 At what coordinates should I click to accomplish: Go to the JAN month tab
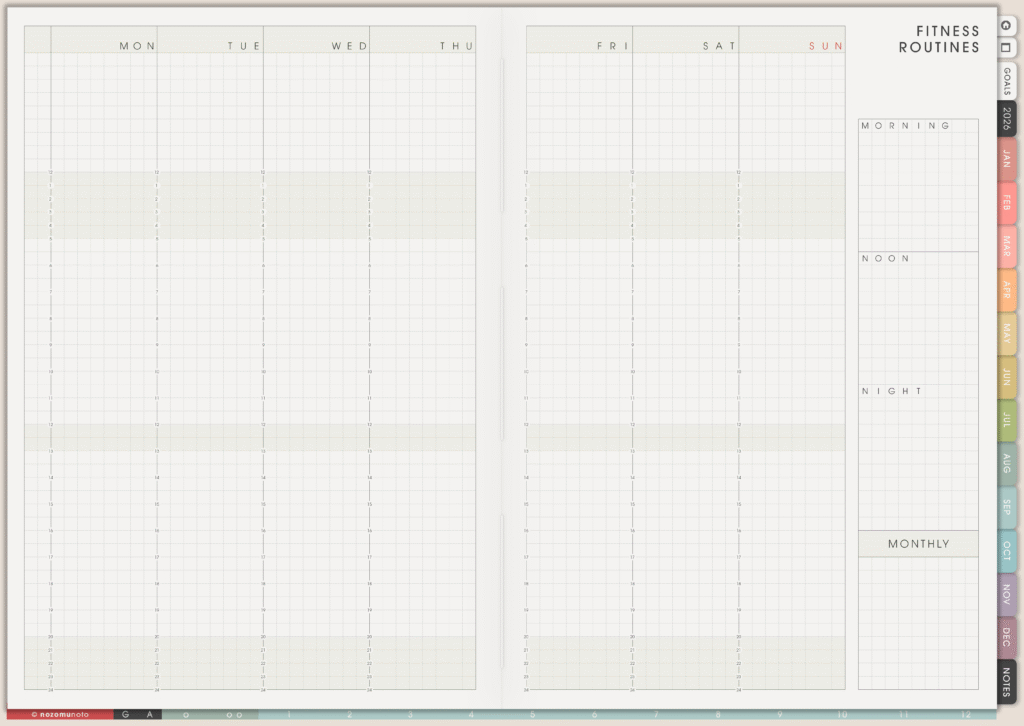[x=1007, y=159]
